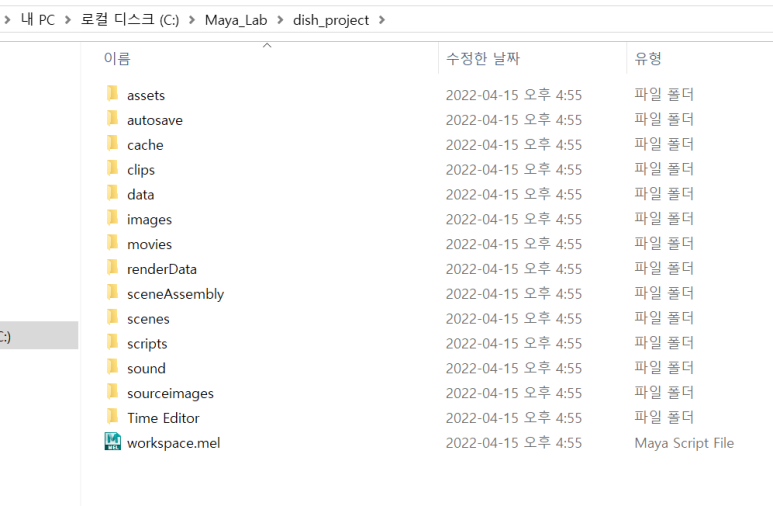Click the images folder name
773x506 pixels.
[x=149, y=219]
